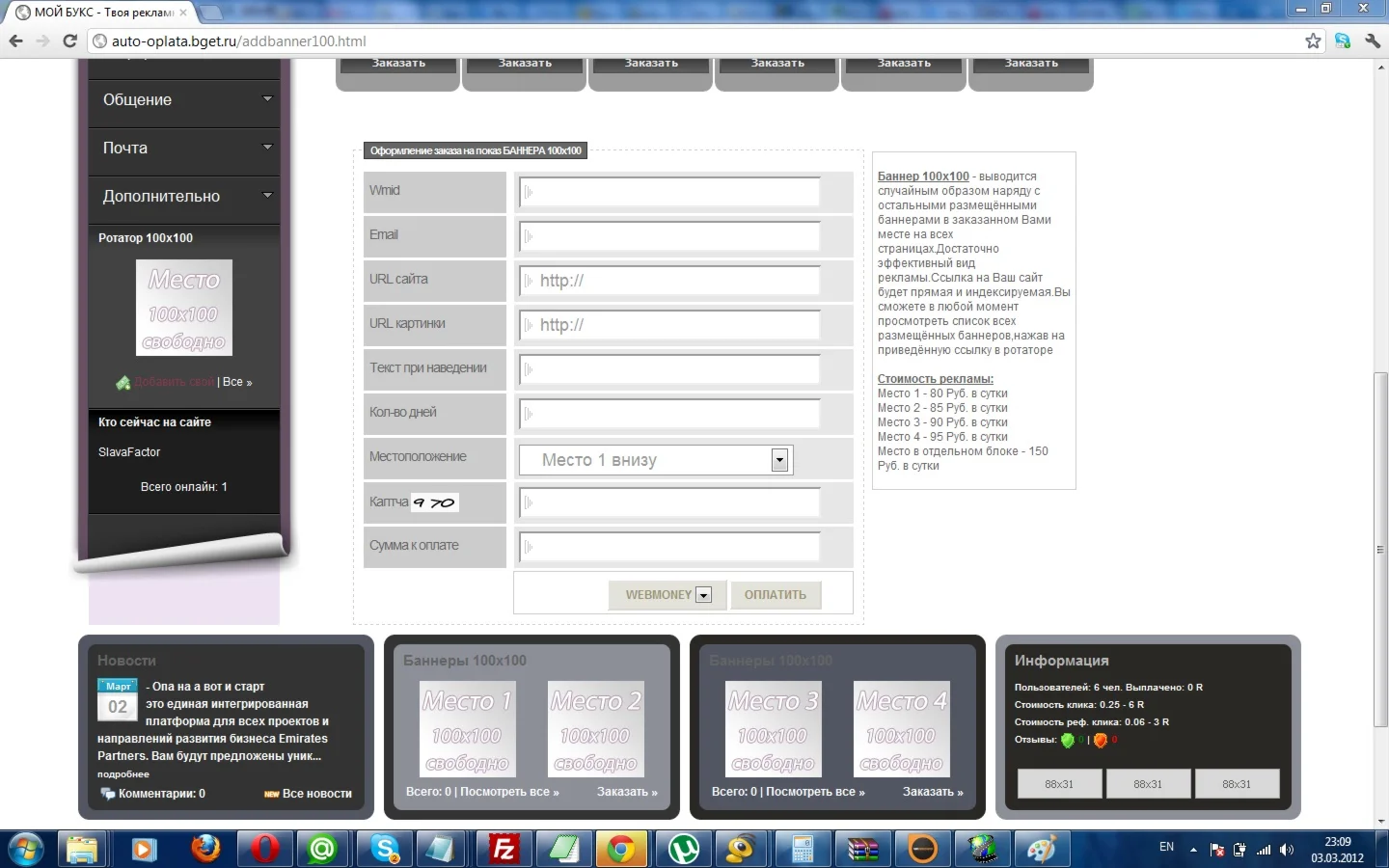
Task: Click into the URL сайта field
Action: [669, 281]
